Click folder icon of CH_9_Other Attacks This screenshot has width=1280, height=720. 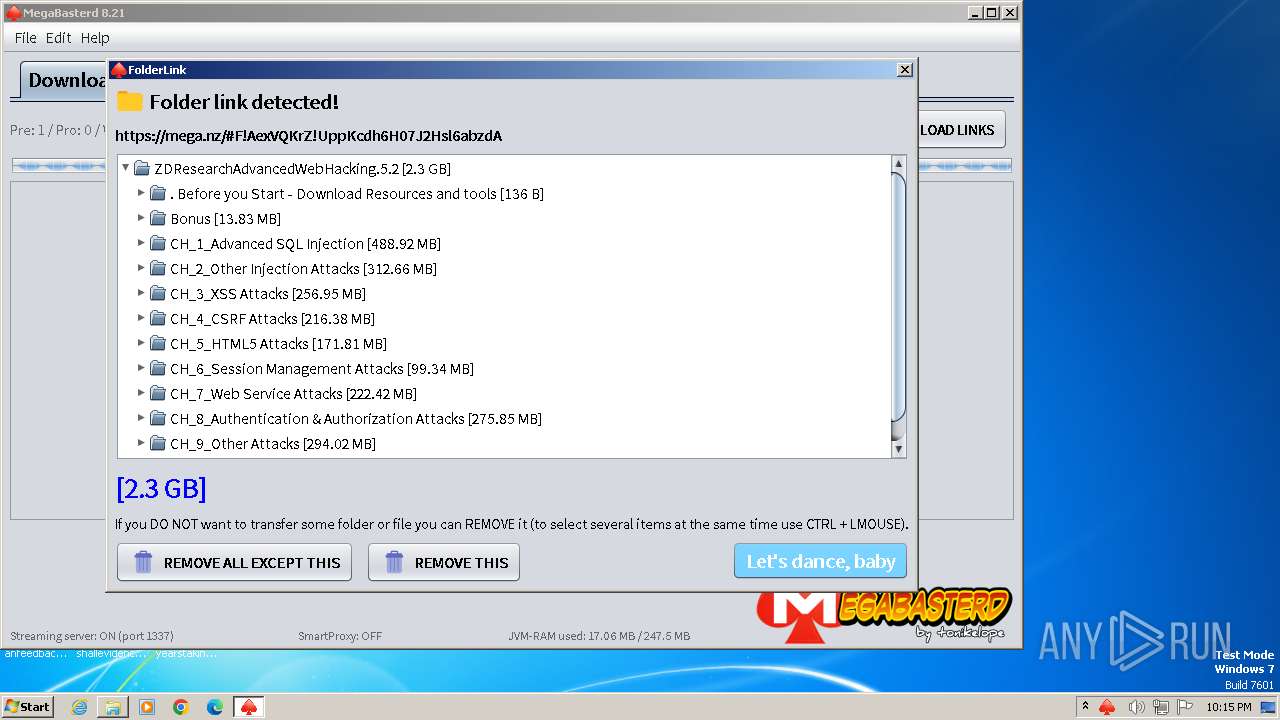(x=158, y=443)
